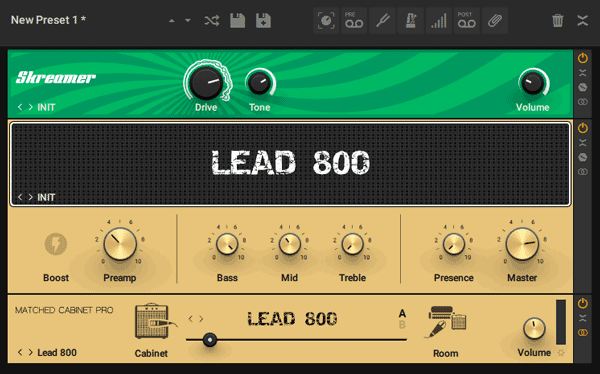Save preset with the floppy disk icon
This screenshot has height=374, width=600.
coord(237,20)
